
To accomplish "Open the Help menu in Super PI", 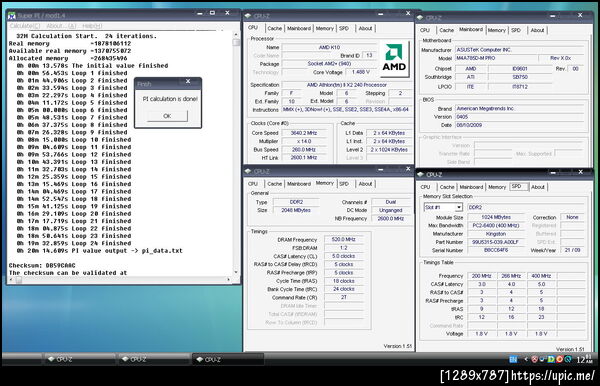I will 92,26.
